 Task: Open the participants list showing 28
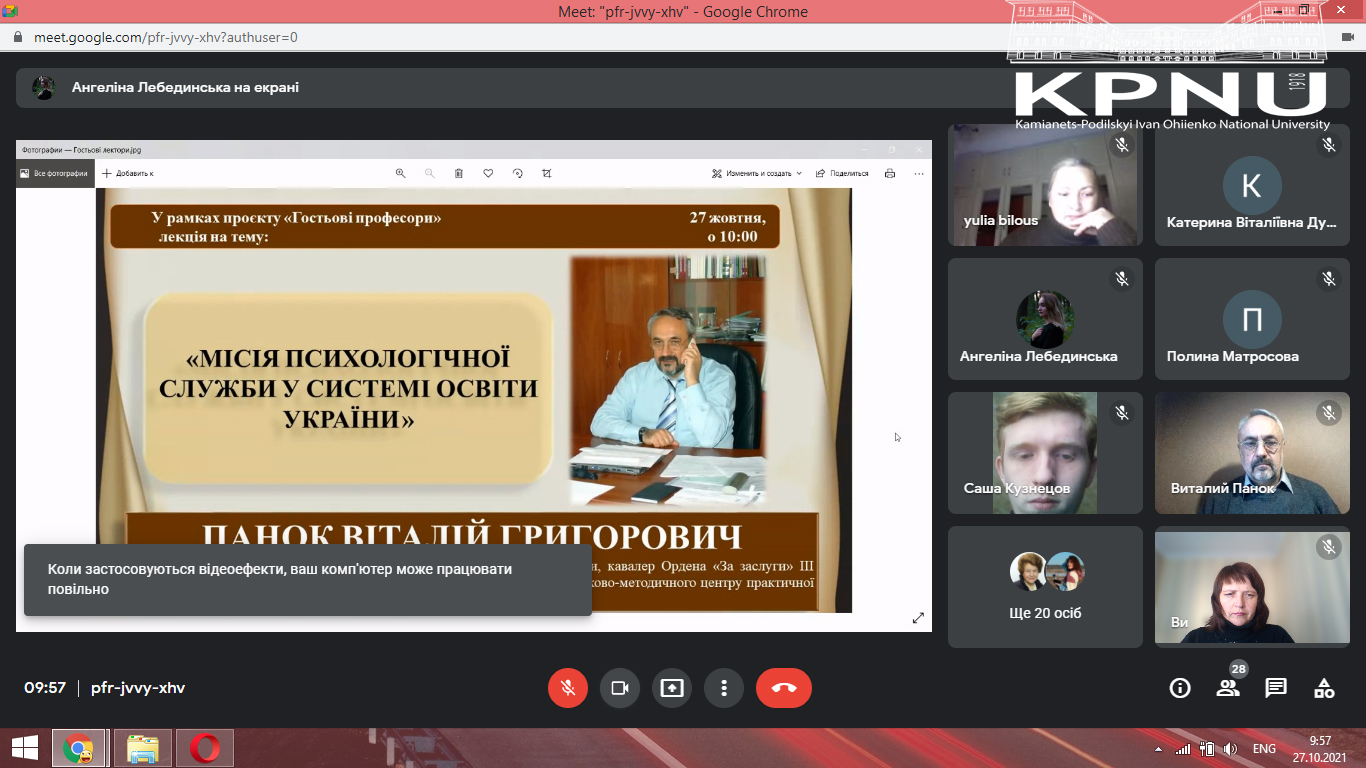tap(1228, 688)
